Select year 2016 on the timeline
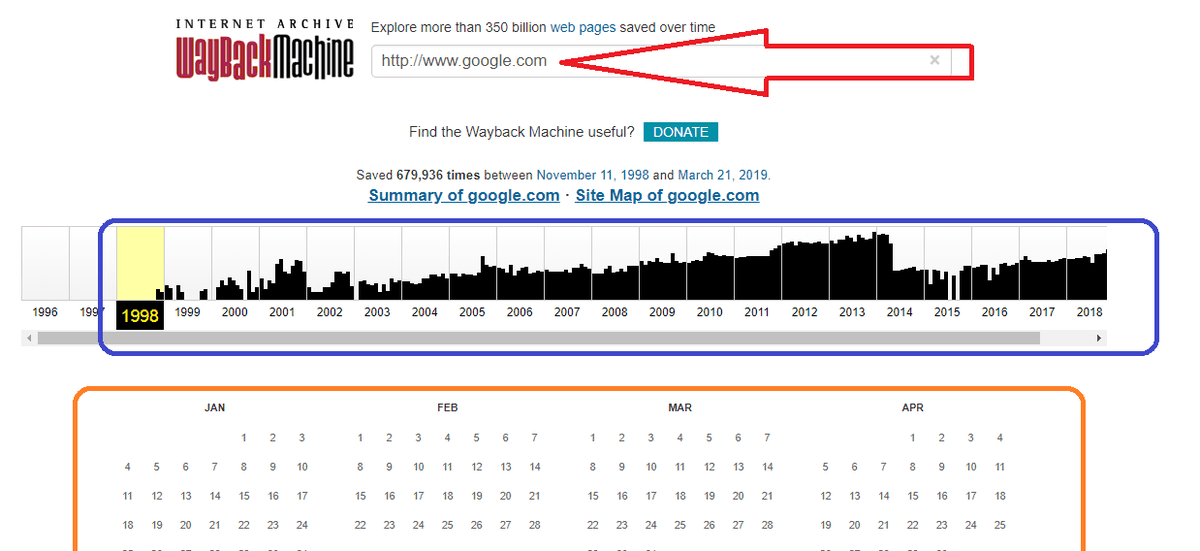1200x551 pixels. pos(995,312)
